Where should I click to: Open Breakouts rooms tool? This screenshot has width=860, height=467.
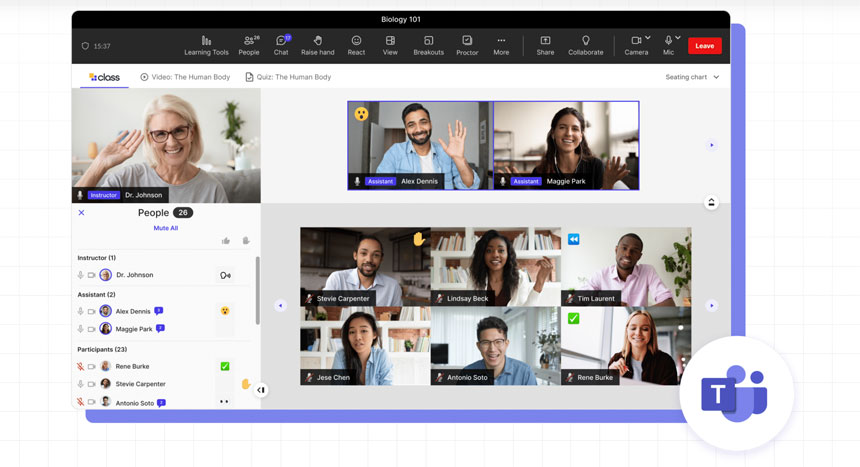coord(428,45)
